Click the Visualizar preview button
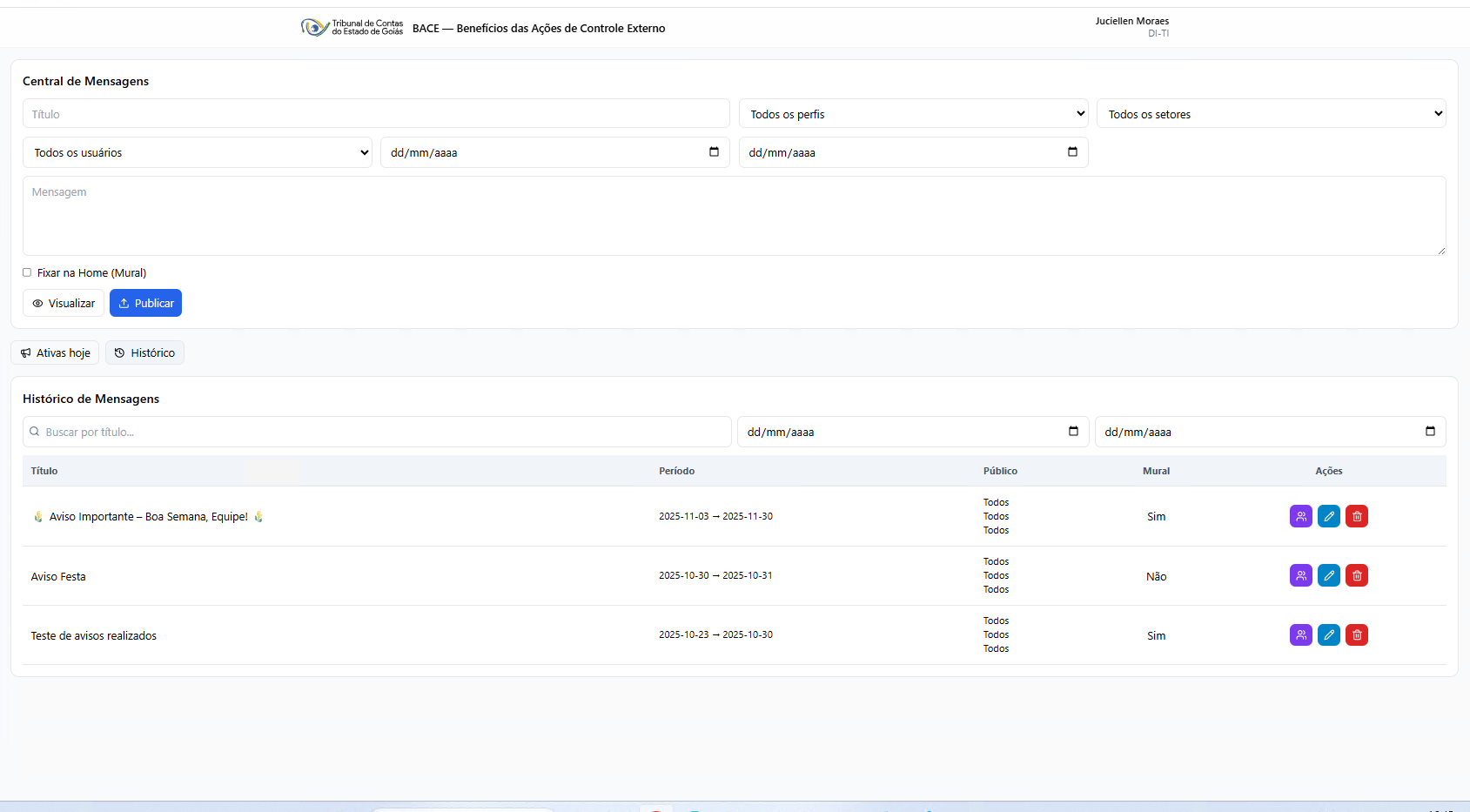Image resolution: width=1470 pixels, height=812 pixels. click(64, 303)
